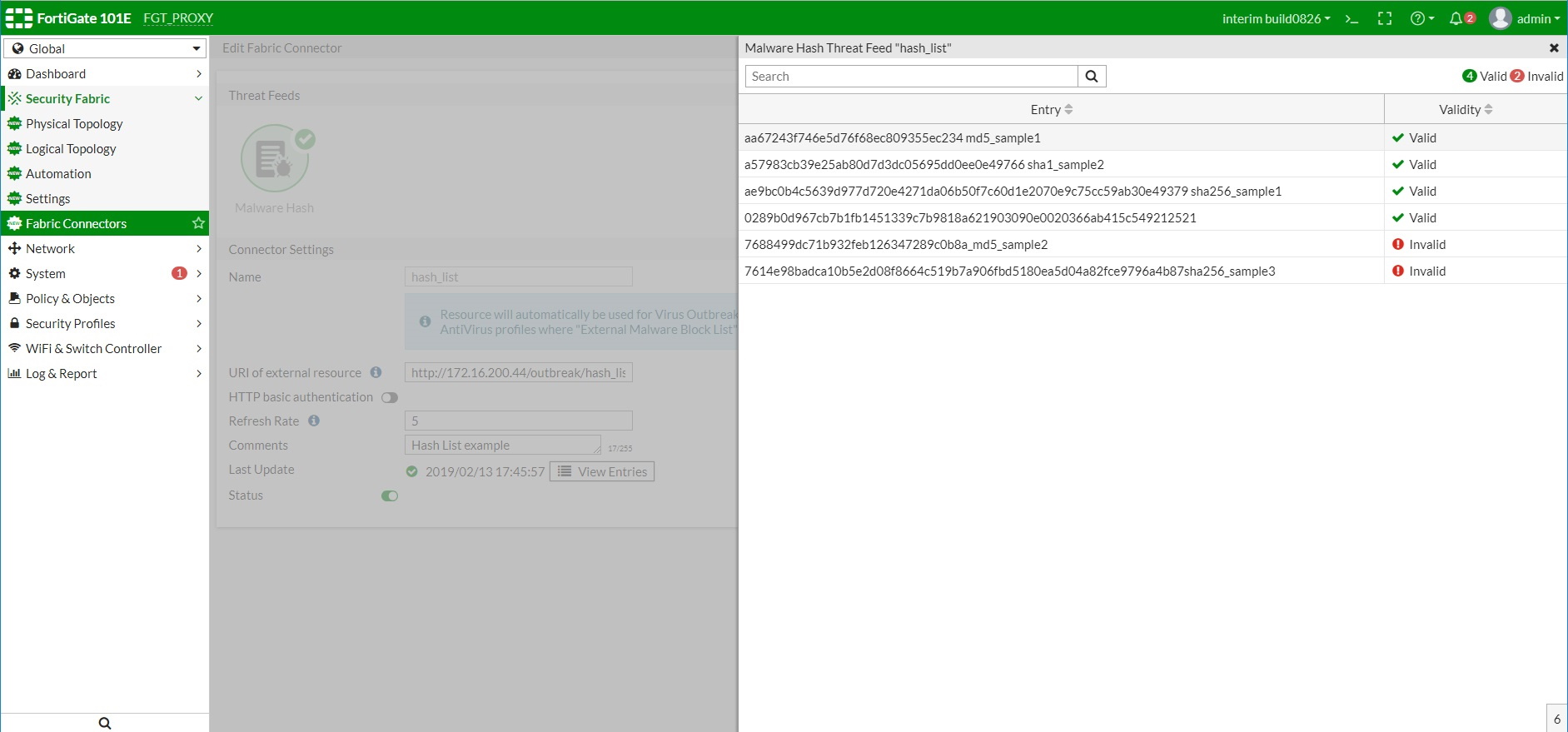Open the Global VDOM dropdown
The width and height of the screenshot is (1568, 732).
(105, 48)
